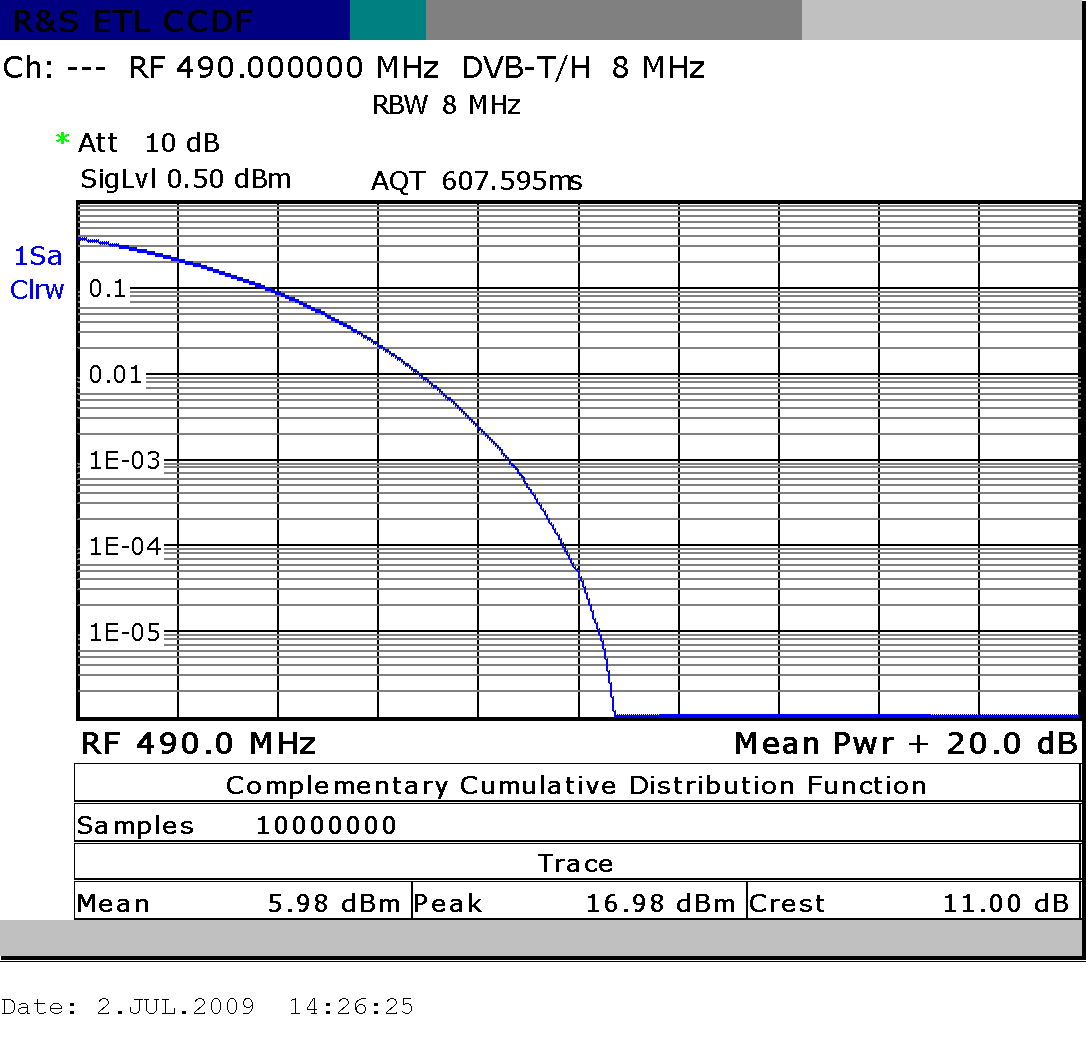Screen dimensions: 1086x1054
Task: Click the RF 490.0 MHz label below the graph
Action: 198,744
